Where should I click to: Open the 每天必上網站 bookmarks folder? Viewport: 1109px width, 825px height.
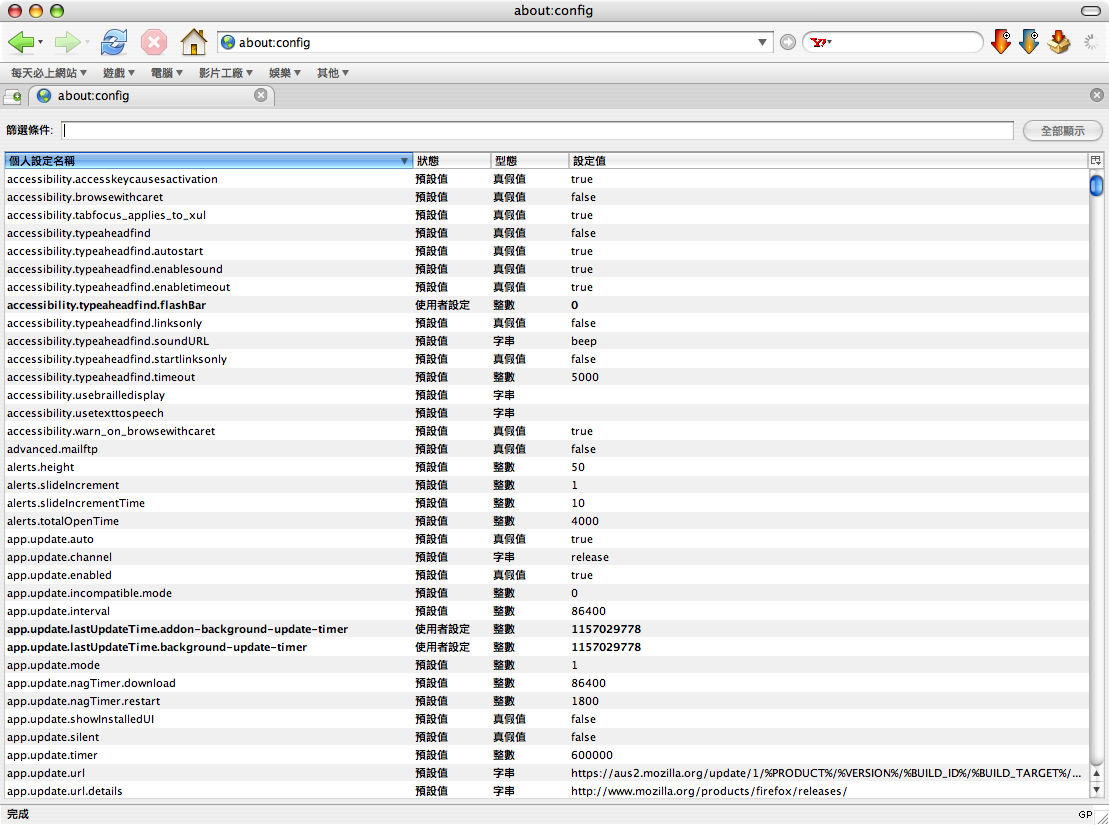point(49,73)
